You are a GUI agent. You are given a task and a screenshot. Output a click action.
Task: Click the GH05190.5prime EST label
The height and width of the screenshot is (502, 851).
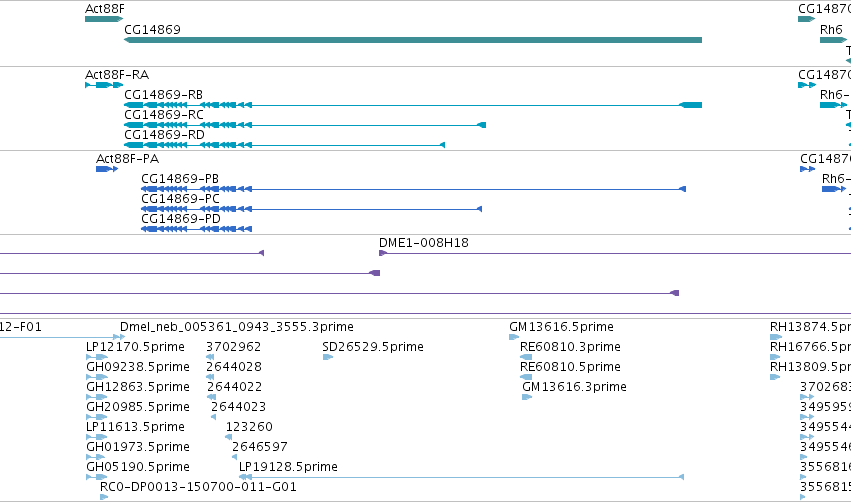point(138,467)
